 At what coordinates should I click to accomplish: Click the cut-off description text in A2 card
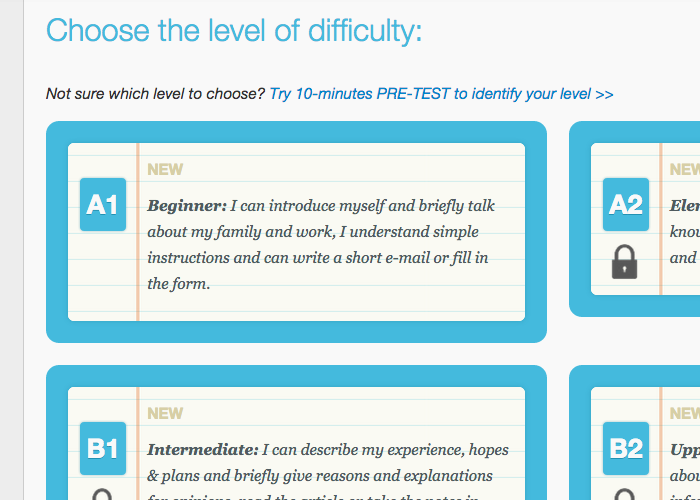[685, 232]
